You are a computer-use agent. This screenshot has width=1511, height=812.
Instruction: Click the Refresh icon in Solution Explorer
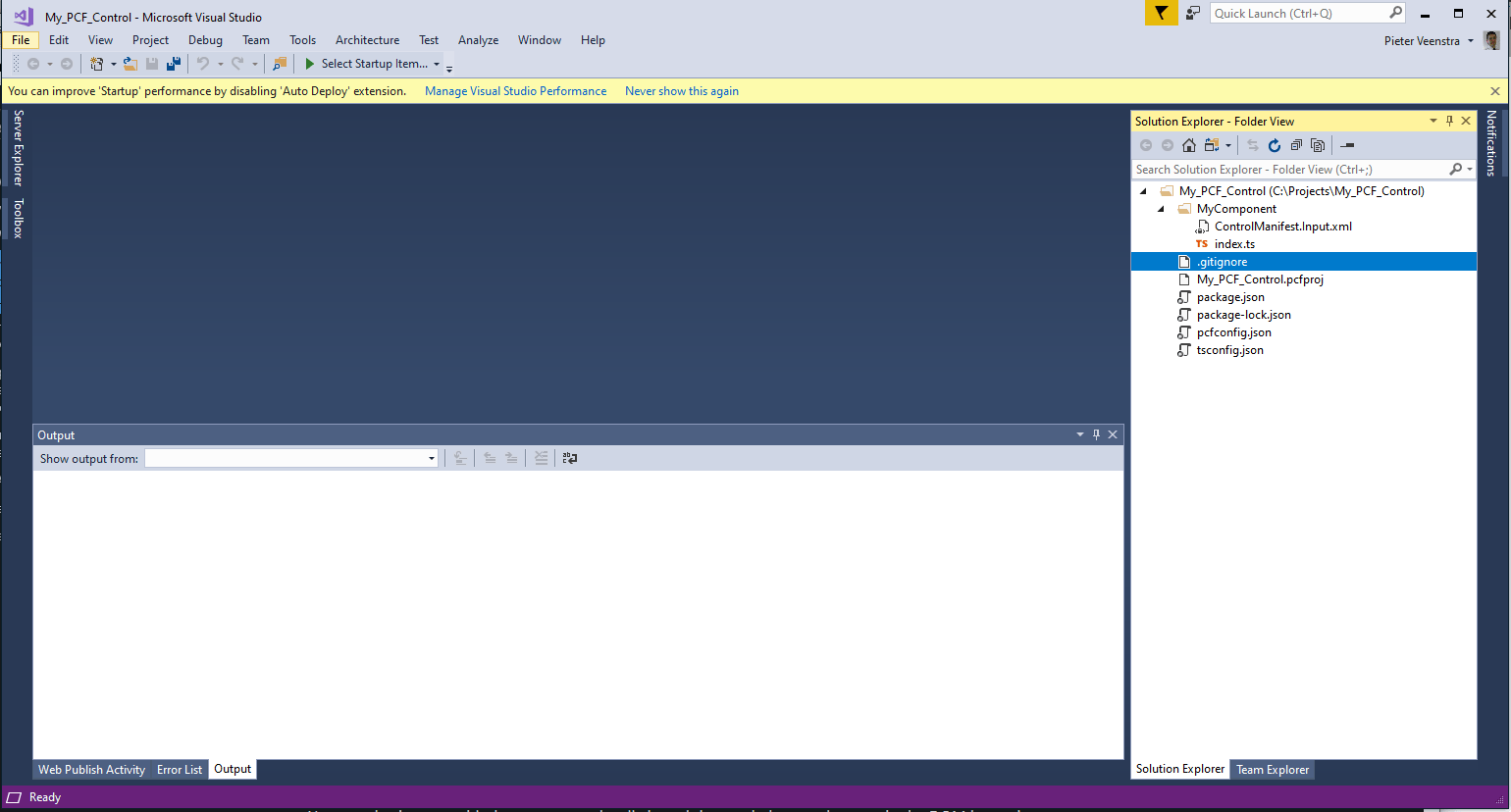1275,145
